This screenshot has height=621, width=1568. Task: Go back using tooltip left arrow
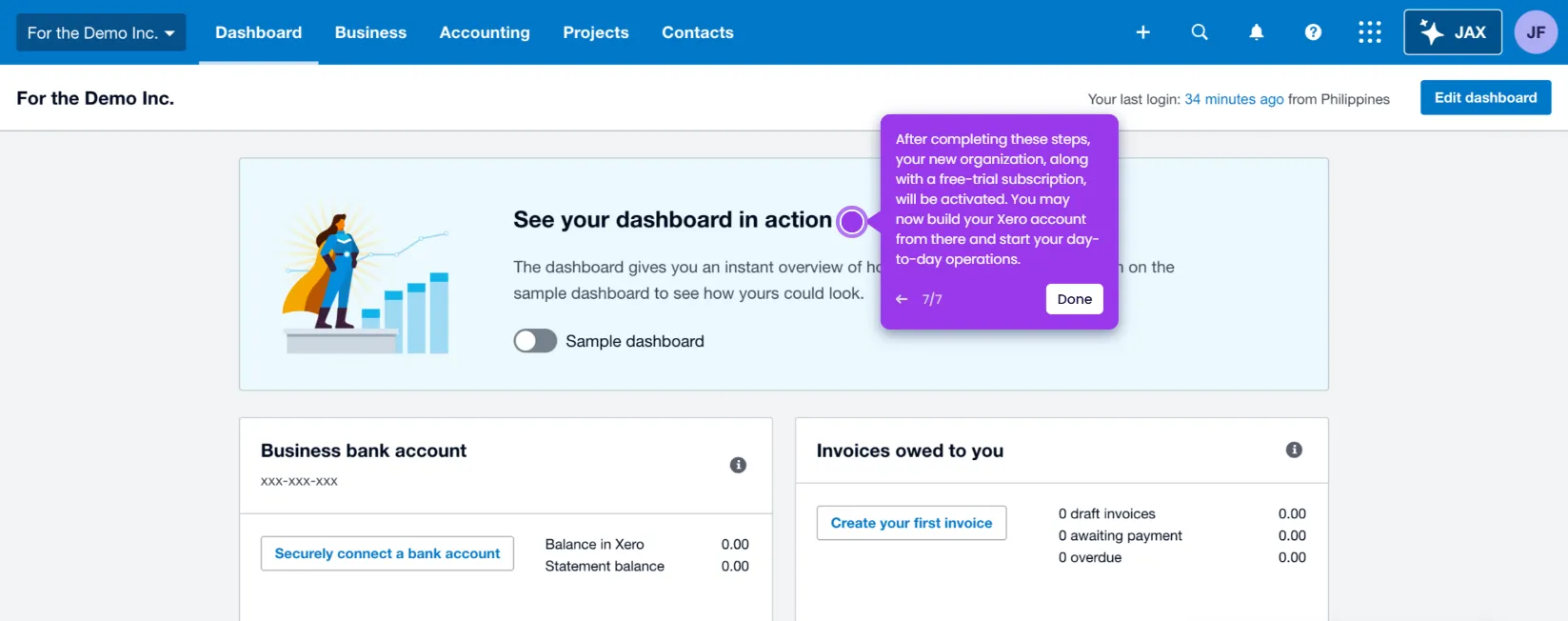(902, 299)
